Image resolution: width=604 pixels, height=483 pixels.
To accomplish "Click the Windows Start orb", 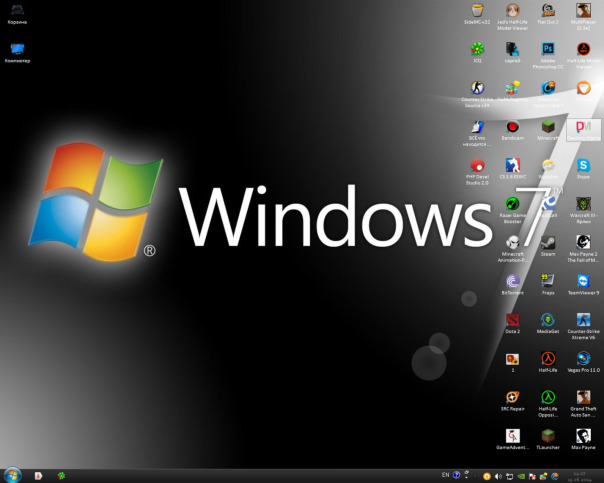I will [x=12, y=475].
